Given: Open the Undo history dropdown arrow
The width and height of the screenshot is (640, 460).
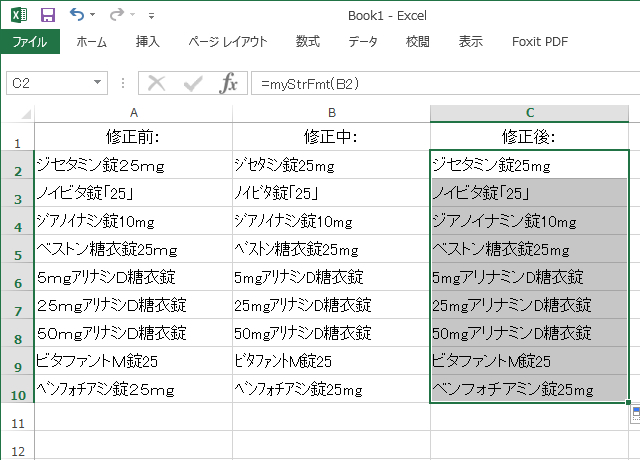Looking at the screenshot, I should pos(93,16).
